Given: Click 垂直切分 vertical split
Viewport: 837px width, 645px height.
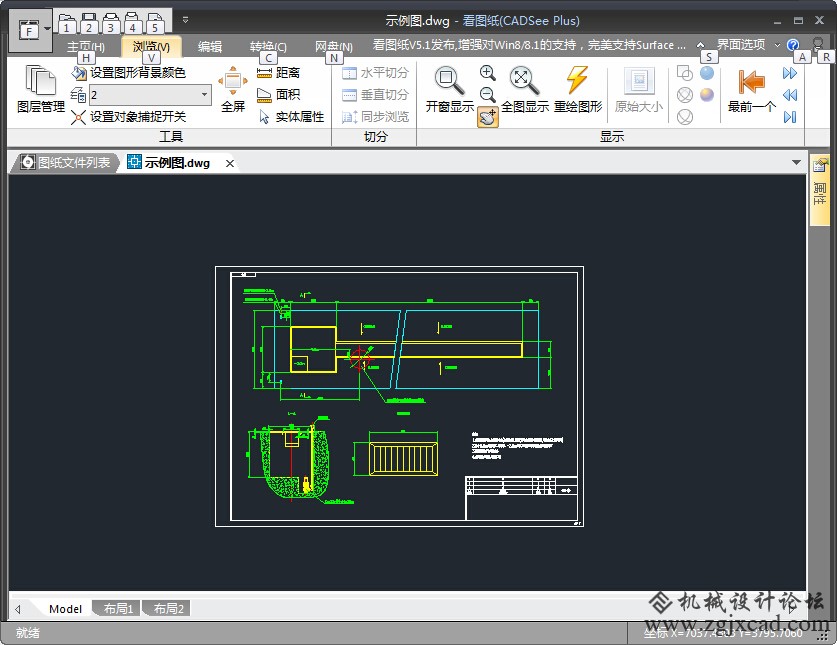Looking at the screenshot, I should pos(375,95).
